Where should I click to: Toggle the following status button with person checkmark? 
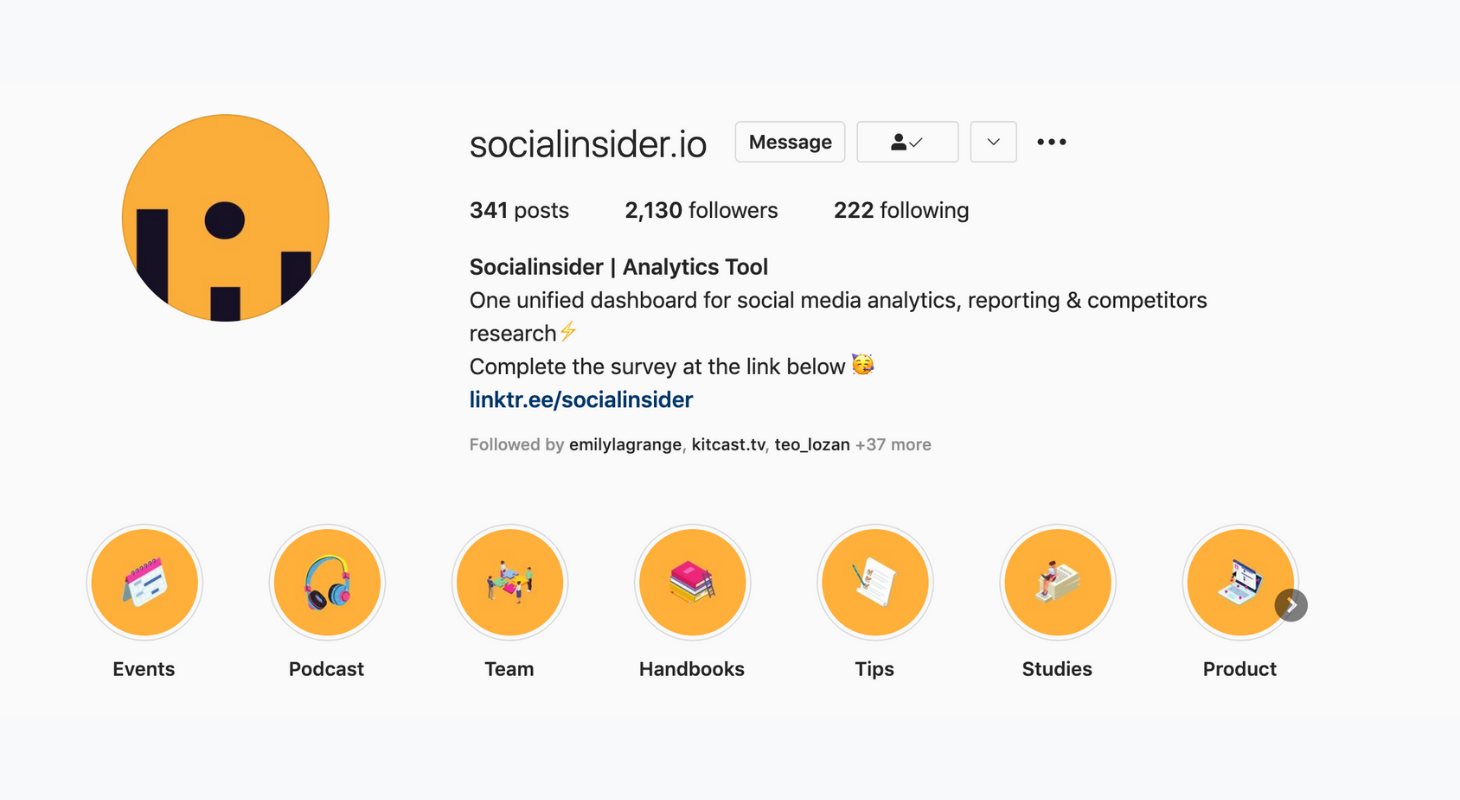pyautogui.click(x=908, y=142)
